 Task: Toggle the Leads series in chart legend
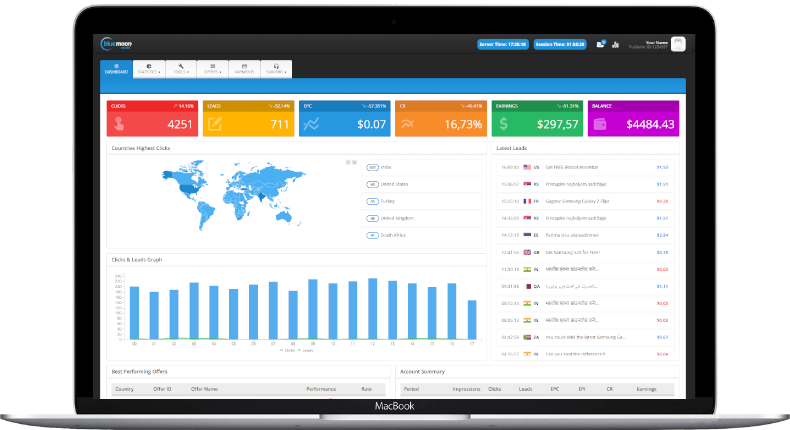tap(304, 350)
